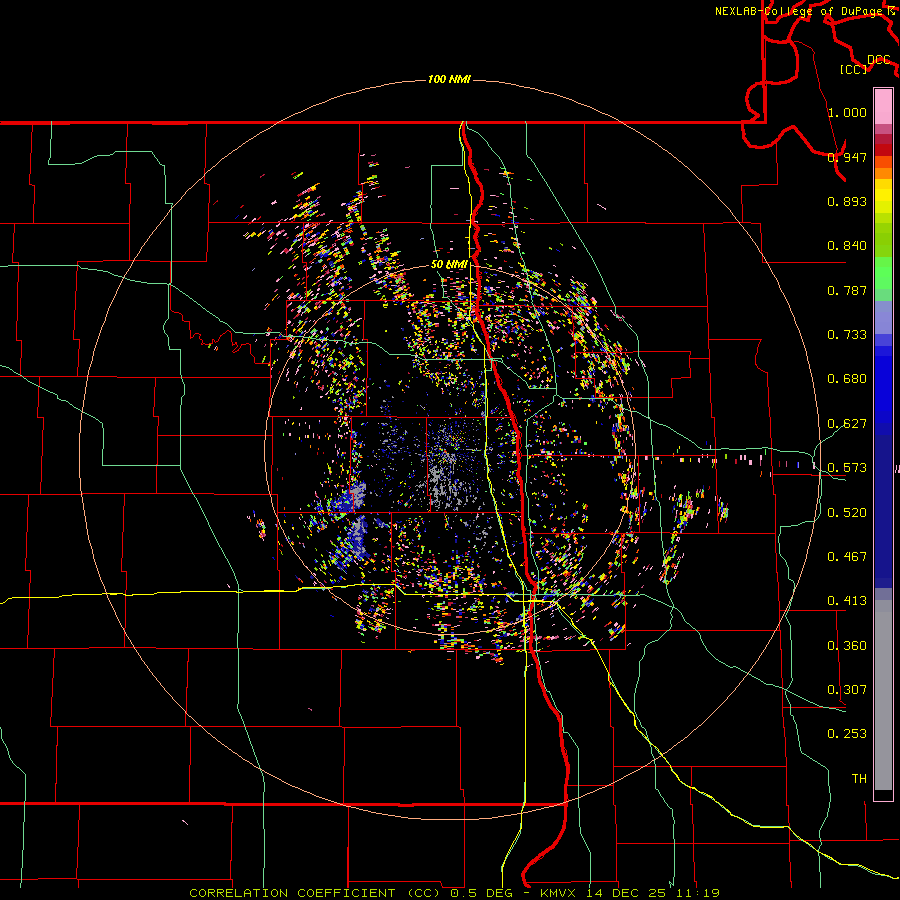Click the 0.467 scale value
900x900 pixels.
pos(847,557)
